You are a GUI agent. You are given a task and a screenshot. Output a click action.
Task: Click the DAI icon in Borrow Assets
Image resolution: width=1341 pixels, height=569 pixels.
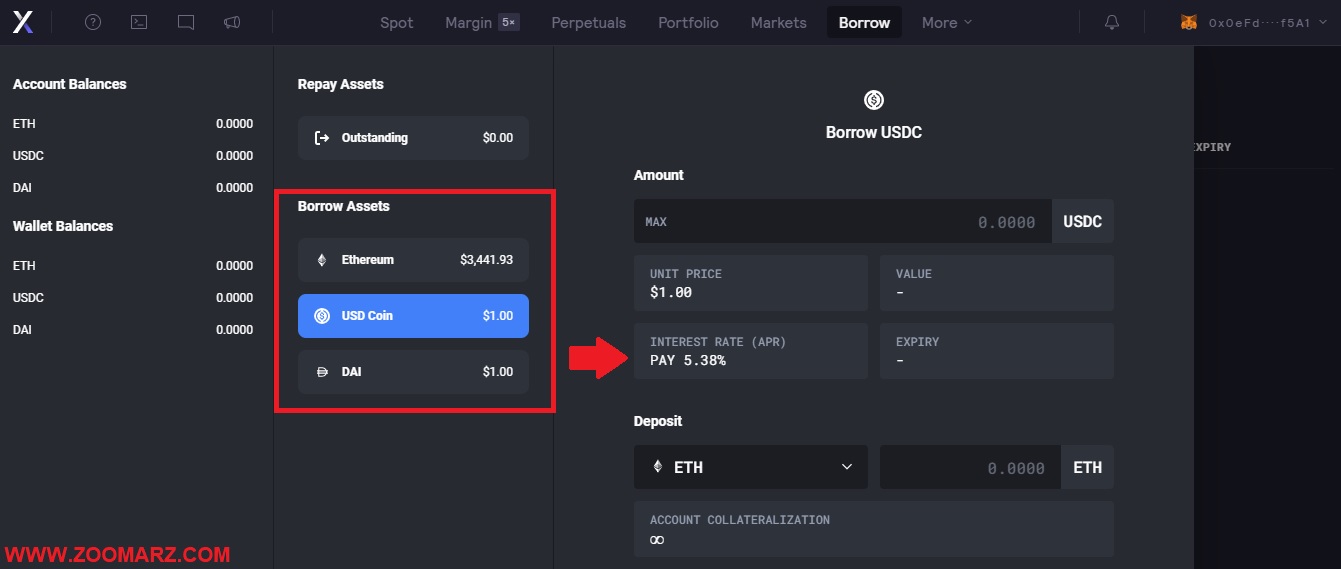click(322, 372)
